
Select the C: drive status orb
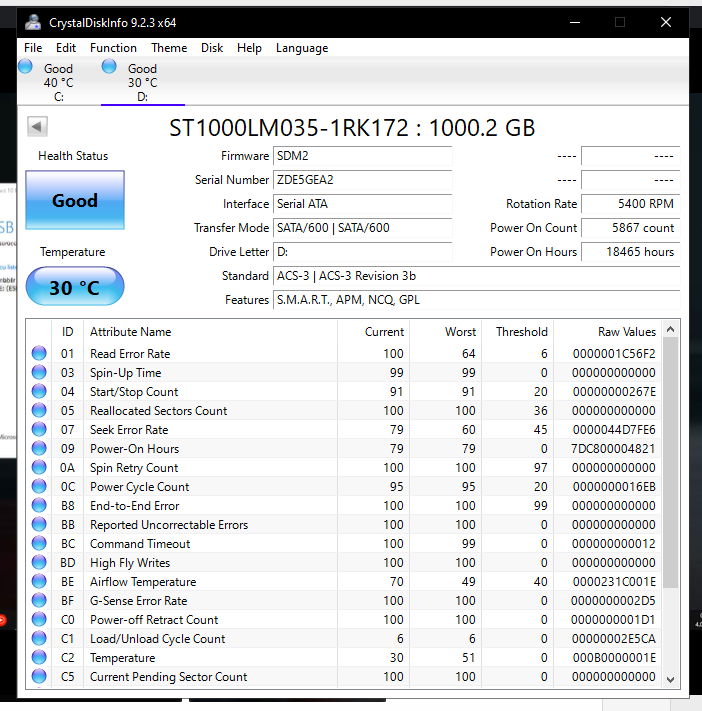25,67
